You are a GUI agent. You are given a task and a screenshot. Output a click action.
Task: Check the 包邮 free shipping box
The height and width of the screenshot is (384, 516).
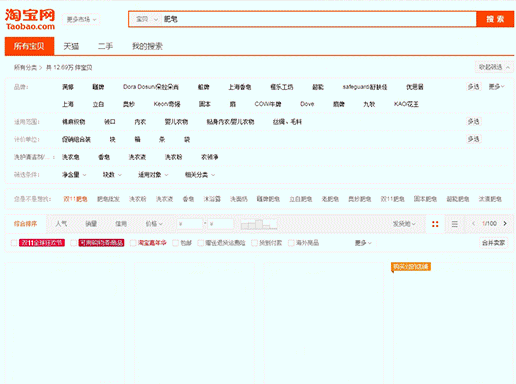(175, 243)
